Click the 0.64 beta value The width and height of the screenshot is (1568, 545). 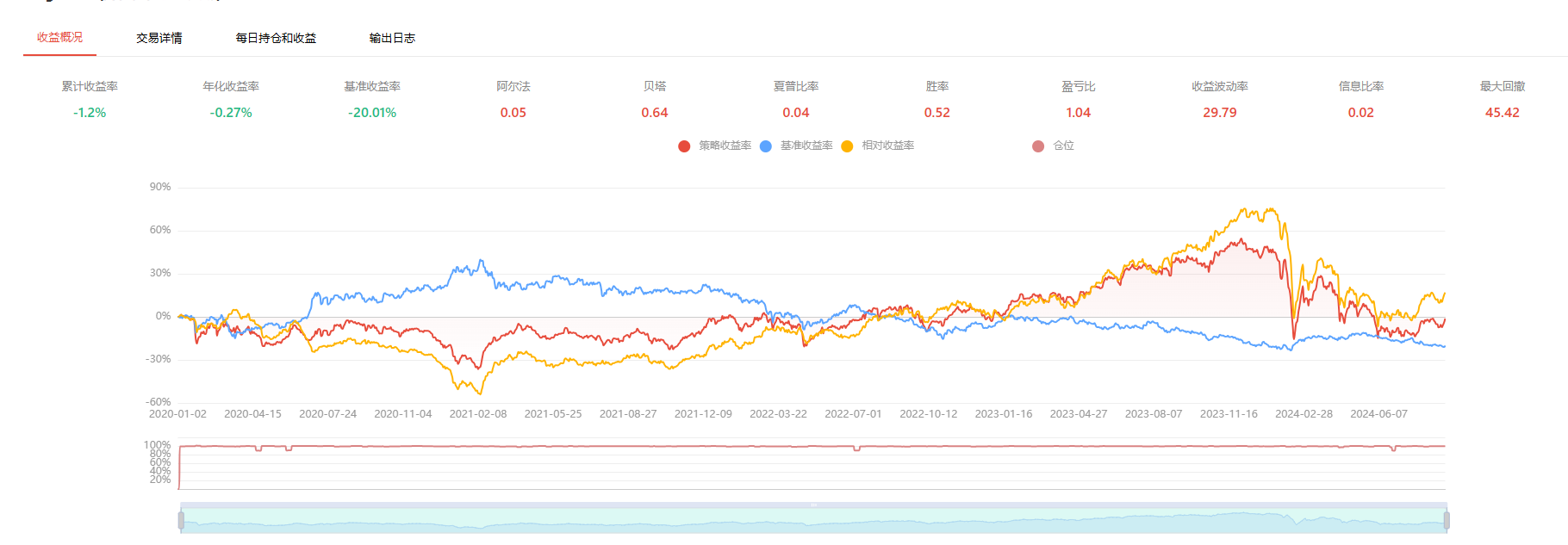click(655, 113)
